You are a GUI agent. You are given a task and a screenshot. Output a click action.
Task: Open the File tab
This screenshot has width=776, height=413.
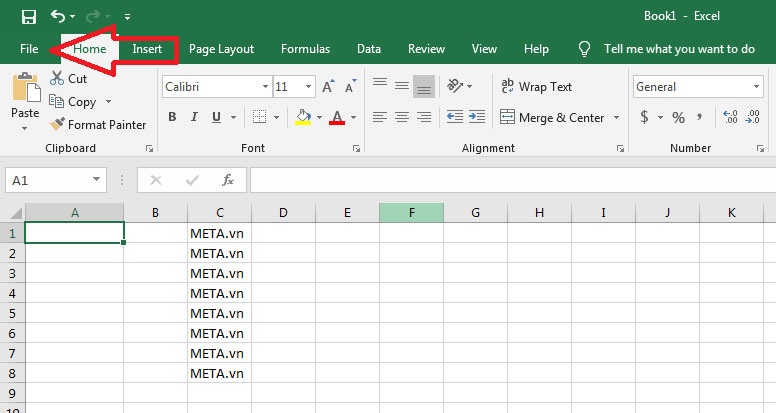(29, 48)
